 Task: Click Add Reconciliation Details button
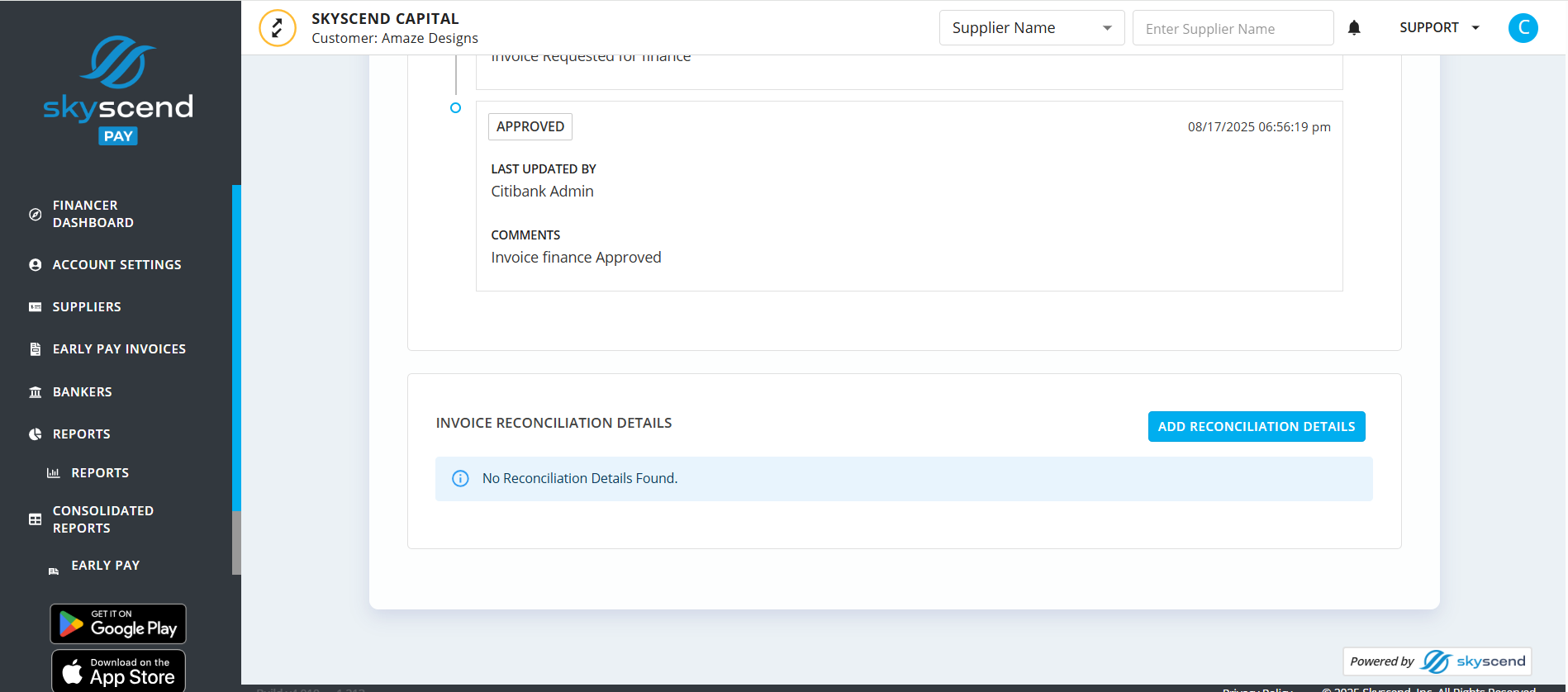[x=1257, y=427]
